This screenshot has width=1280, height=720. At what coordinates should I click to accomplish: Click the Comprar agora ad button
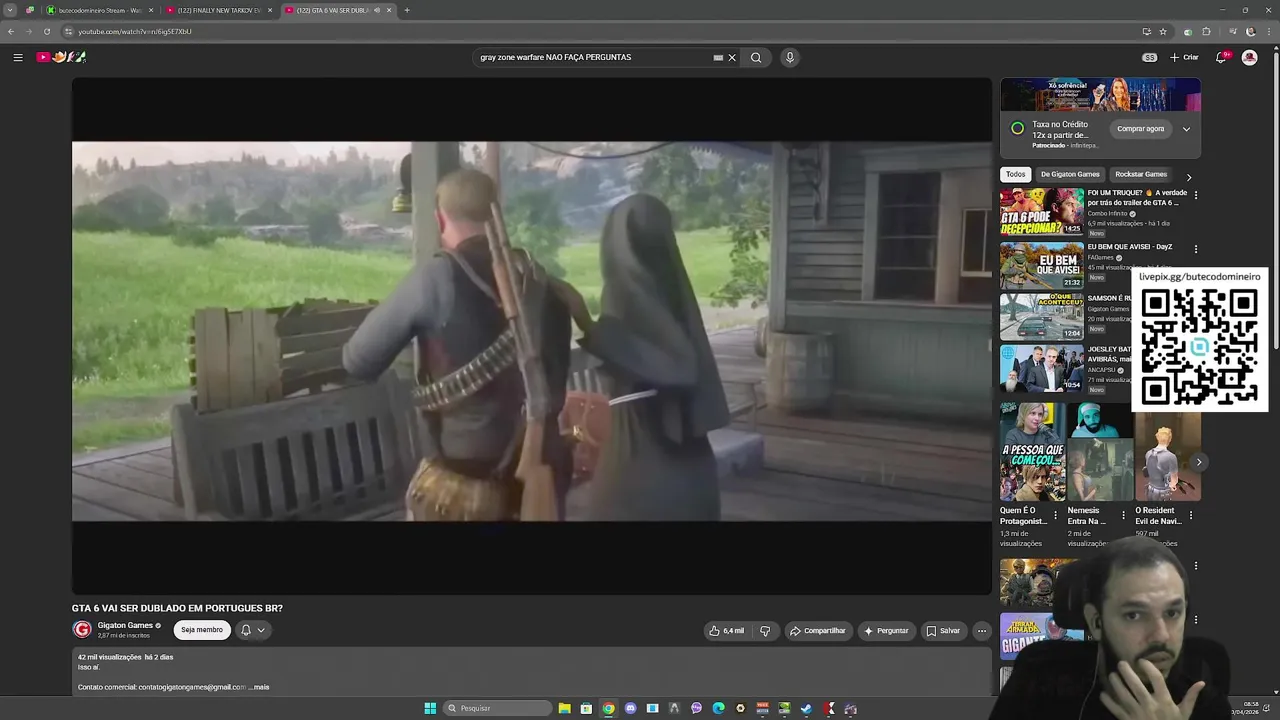pyautogui.click(x=1140, y=129)
